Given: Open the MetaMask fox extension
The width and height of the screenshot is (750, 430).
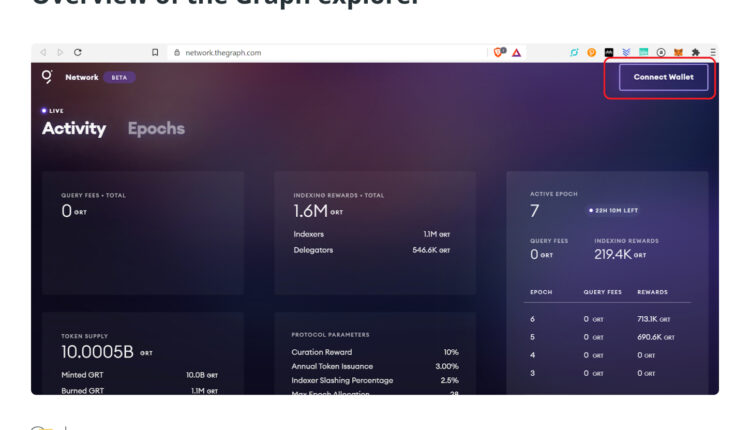Looking at the screenshot, I should click(x=678, y=52).
